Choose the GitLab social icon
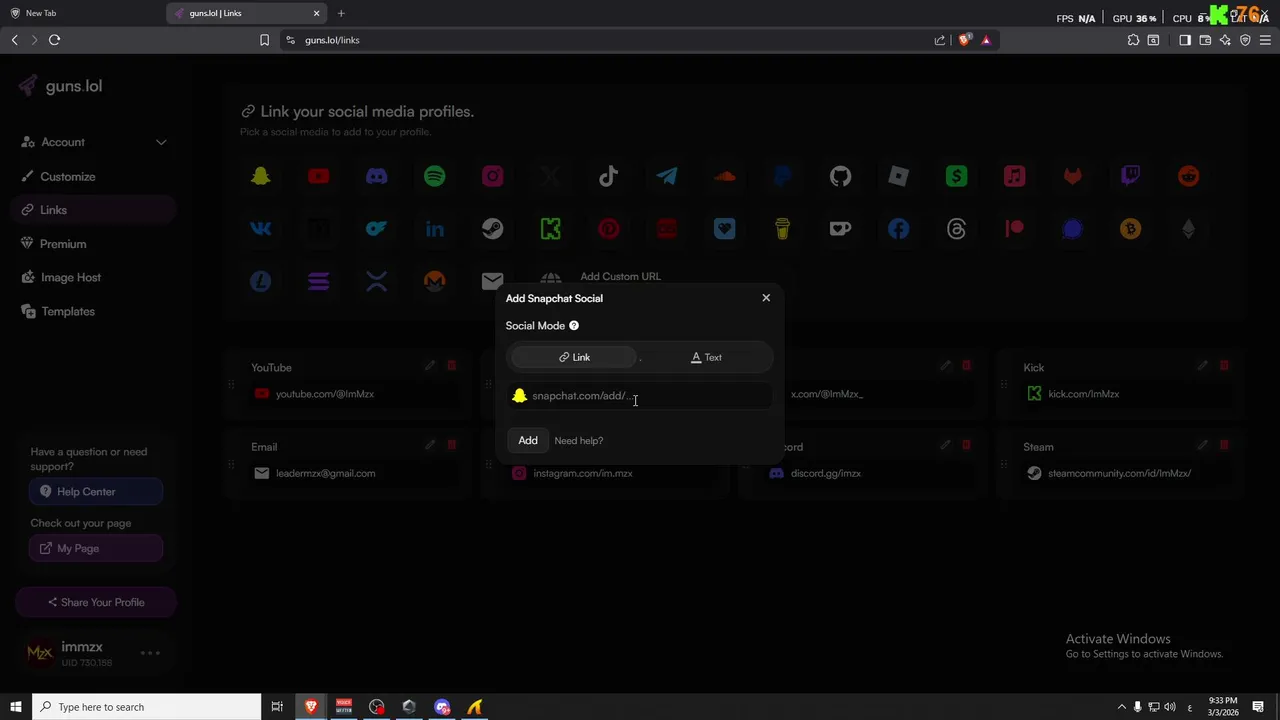Viewport: 1280px width, 720px height. coord(1073,176)
